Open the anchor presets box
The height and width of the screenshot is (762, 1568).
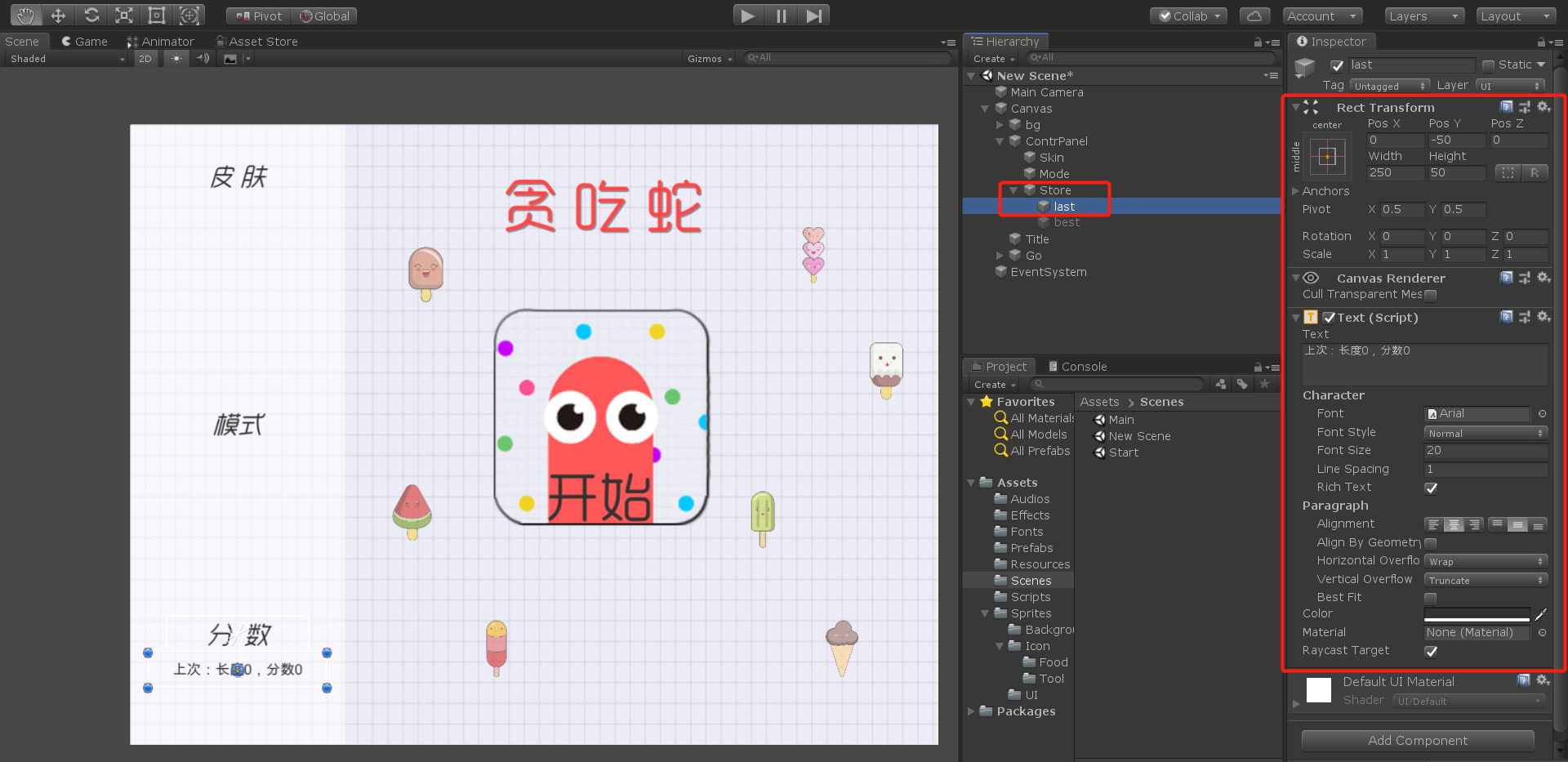(x=1327, y=157)
